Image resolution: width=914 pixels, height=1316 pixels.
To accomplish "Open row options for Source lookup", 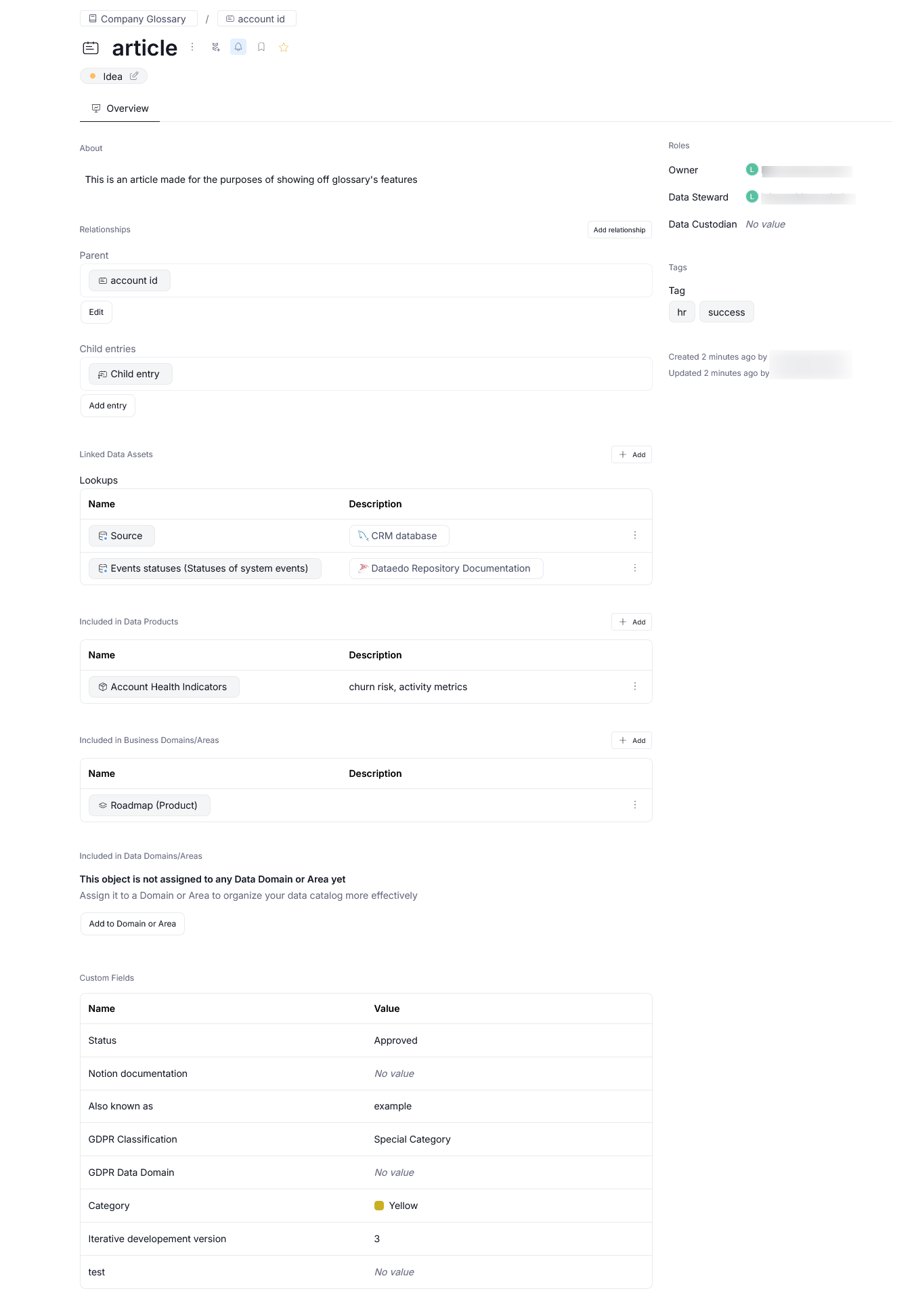I will [x=635, y=535].
